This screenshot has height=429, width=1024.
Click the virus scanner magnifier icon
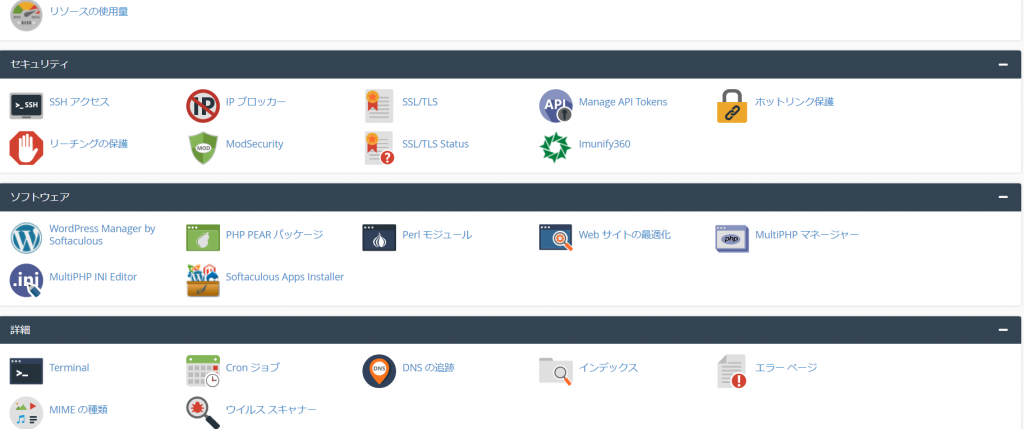click(203, 411)
